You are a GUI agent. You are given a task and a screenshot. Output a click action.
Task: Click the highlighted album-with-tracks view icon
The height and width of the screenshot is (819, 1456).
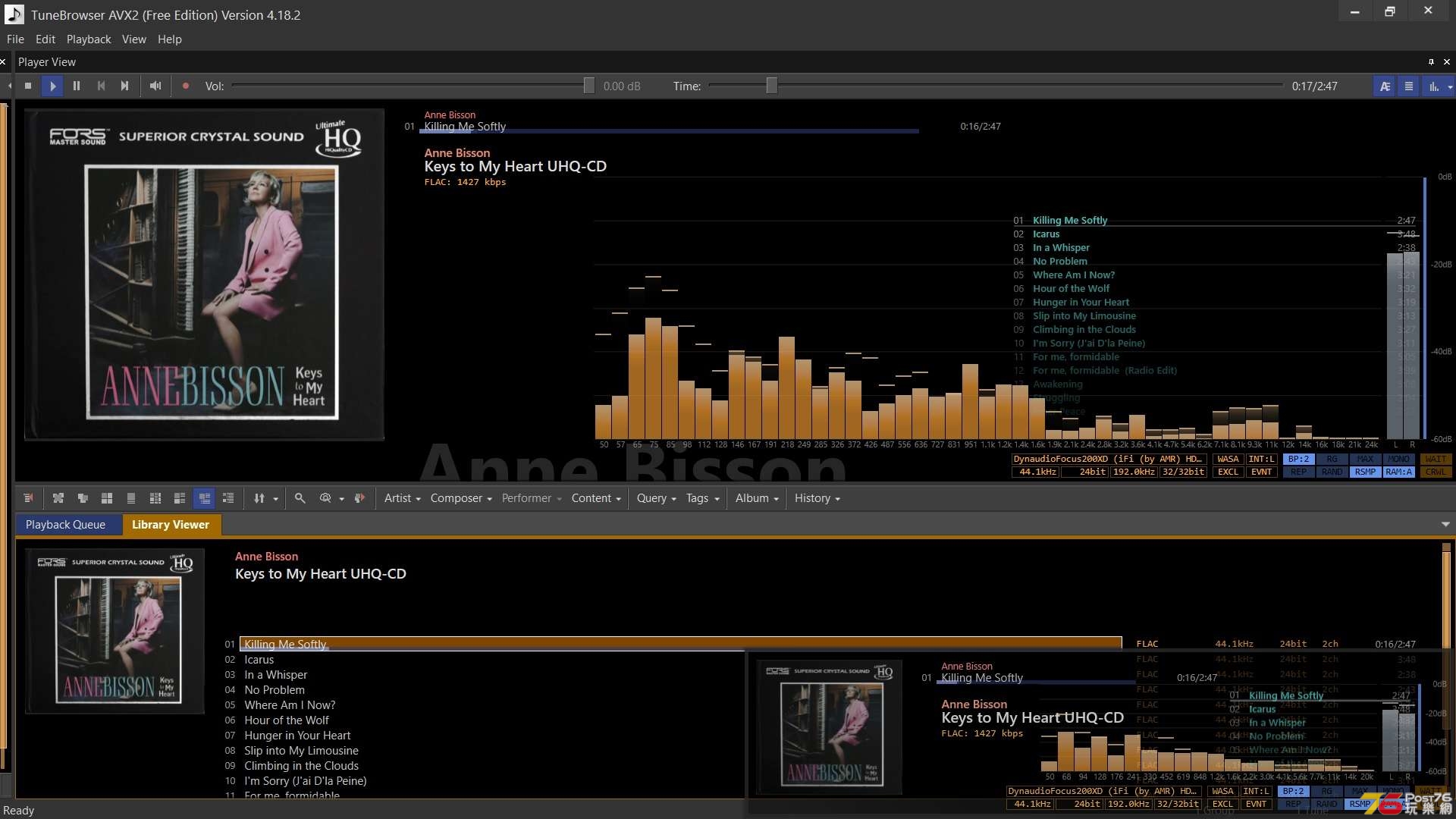coord(204,498)
